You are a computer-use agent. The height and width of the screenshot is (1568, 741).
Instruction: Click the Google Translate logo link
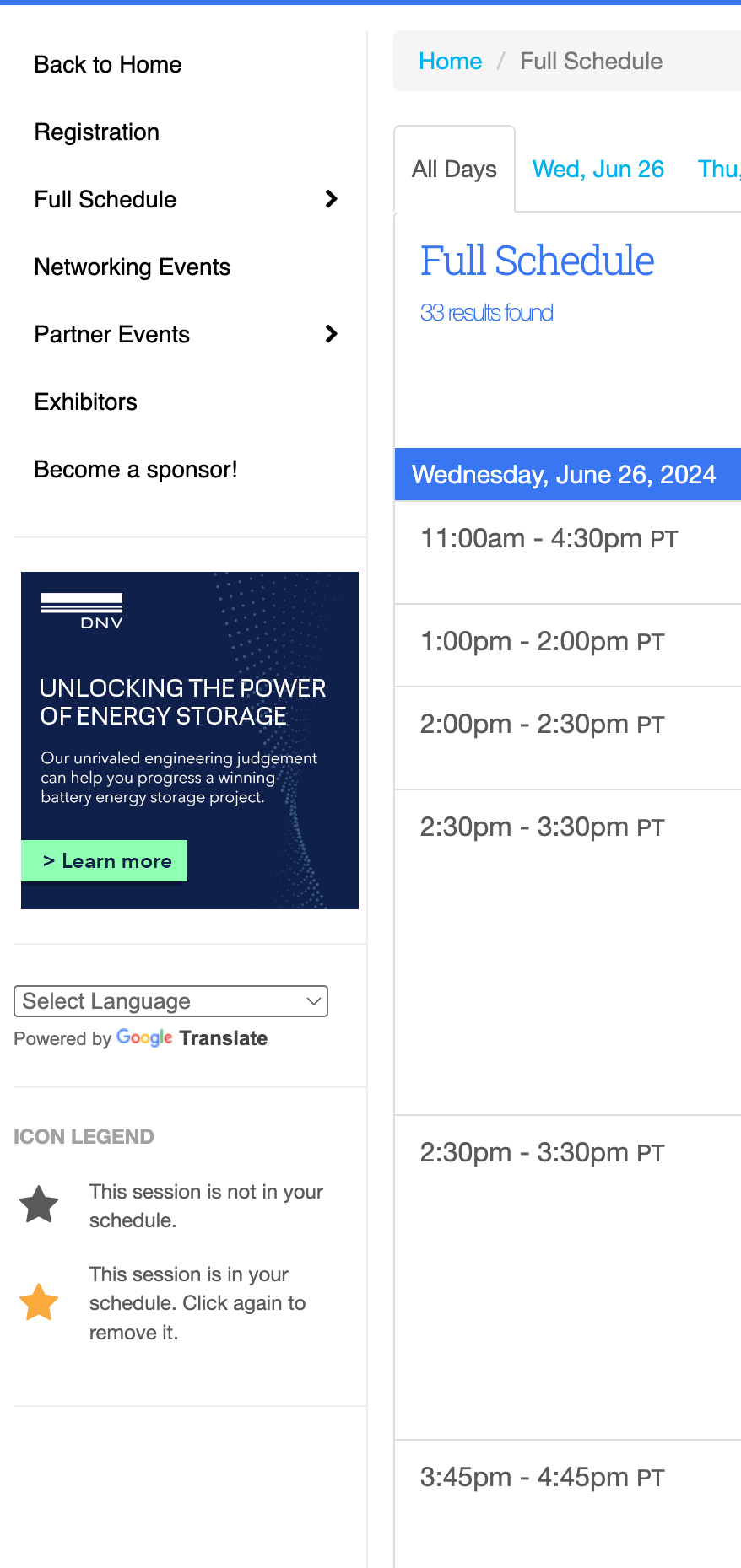point(192,1038)
